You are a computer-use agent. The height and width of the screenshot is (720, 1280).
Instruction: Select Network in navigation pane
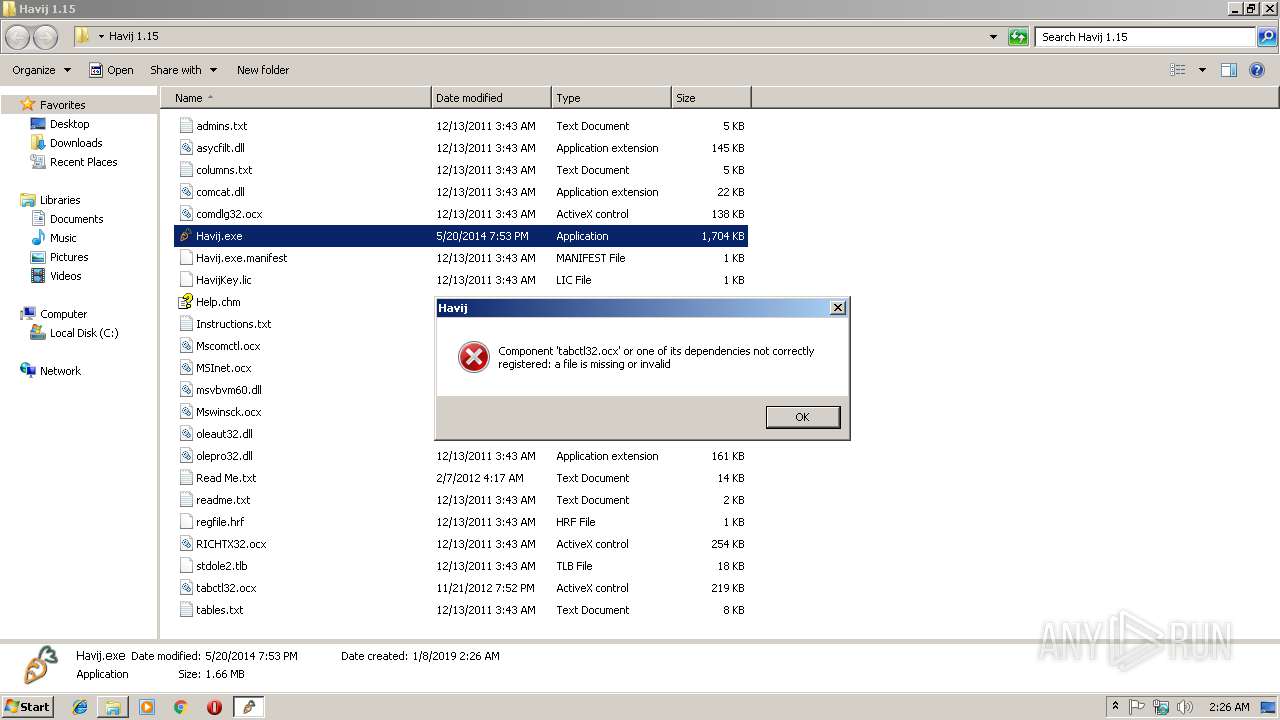click(x=60, y=371)
